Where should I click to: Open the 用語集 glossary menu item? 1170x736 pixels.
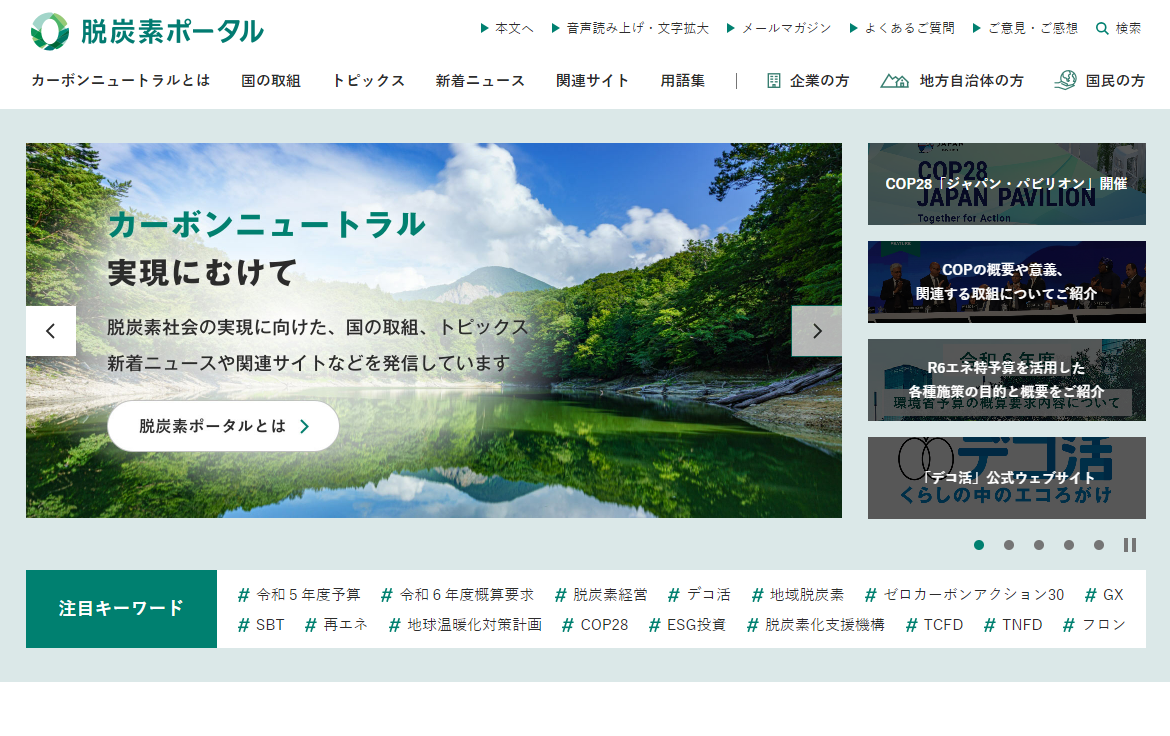tap(682, 81)
